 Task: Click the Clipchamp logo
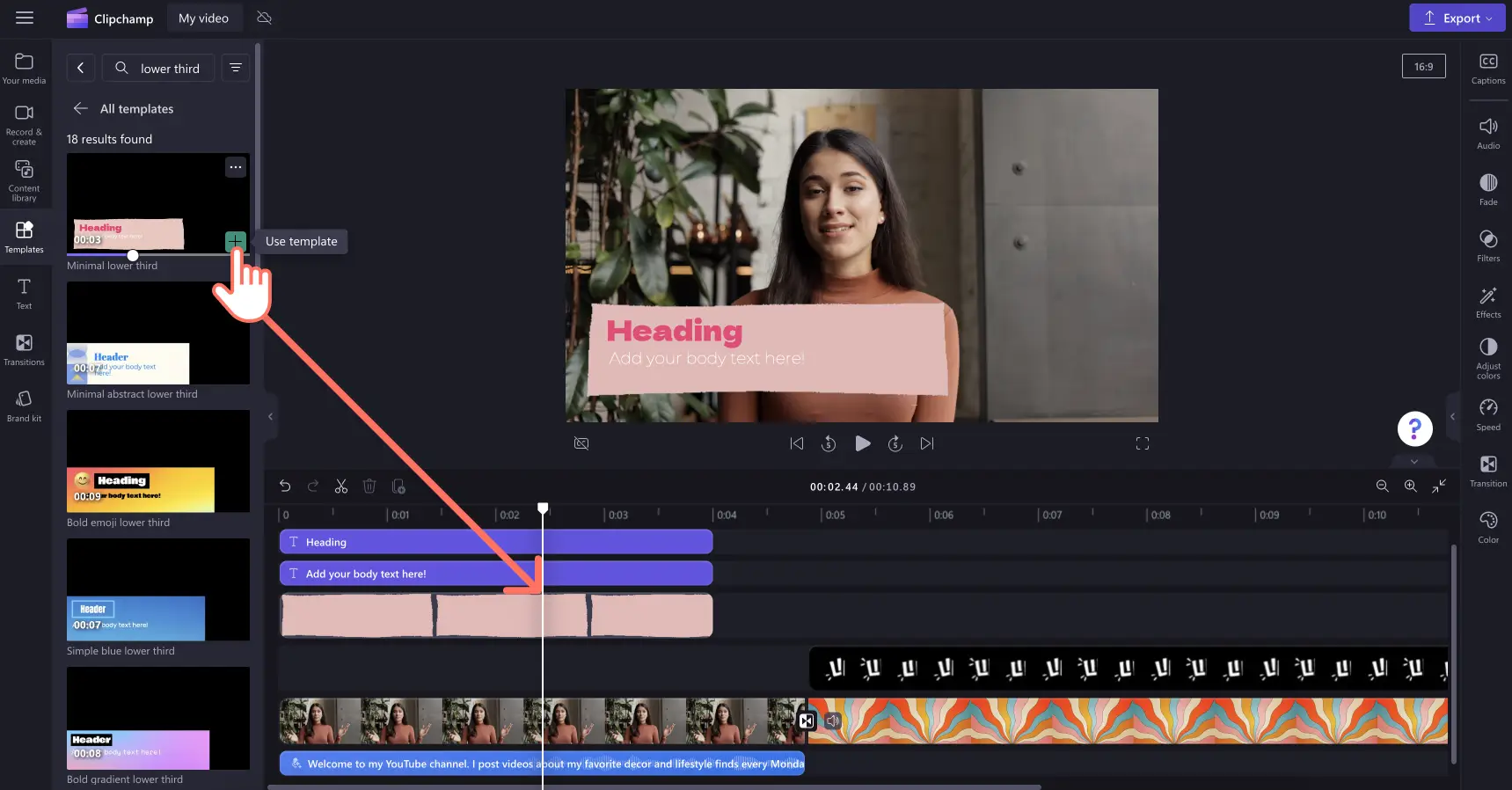[110, 18]
